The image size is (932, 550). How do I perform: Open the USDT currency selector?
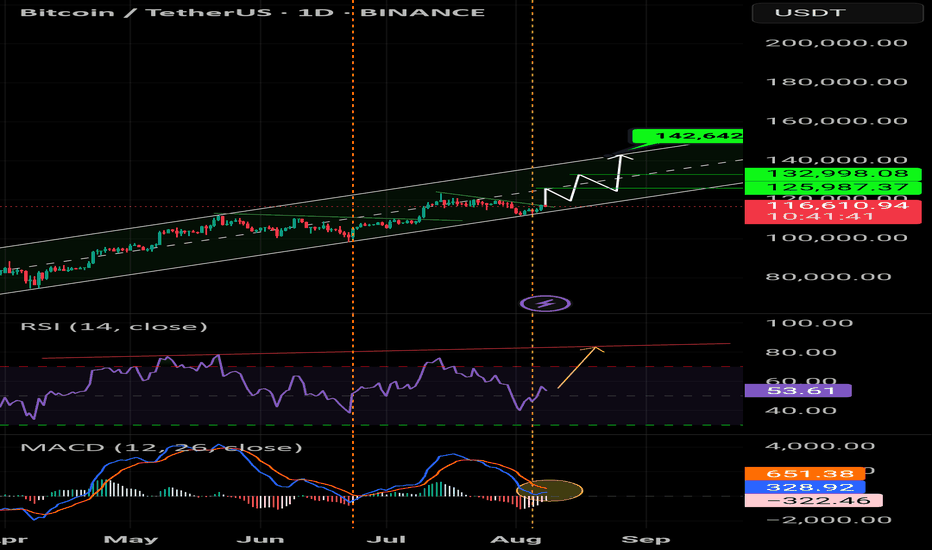837,12
